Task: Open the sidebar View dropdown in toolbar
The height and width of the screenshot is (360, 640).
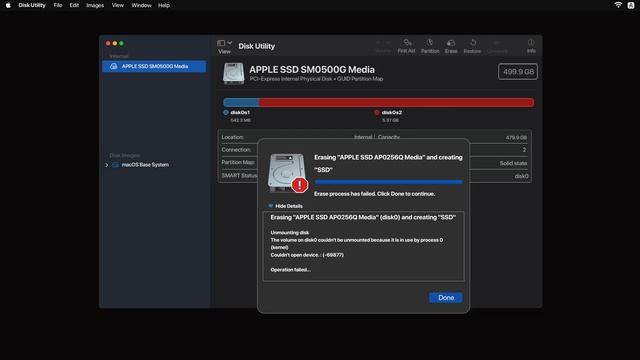Action: [224, 47]
